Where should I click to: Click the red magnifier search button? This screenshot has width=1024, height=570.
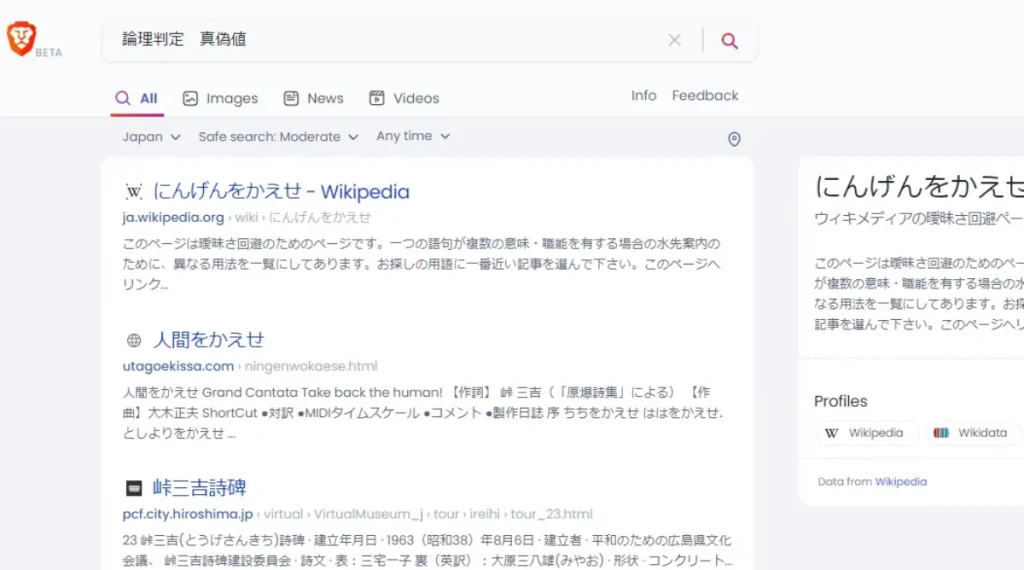[x=729, y=40]
